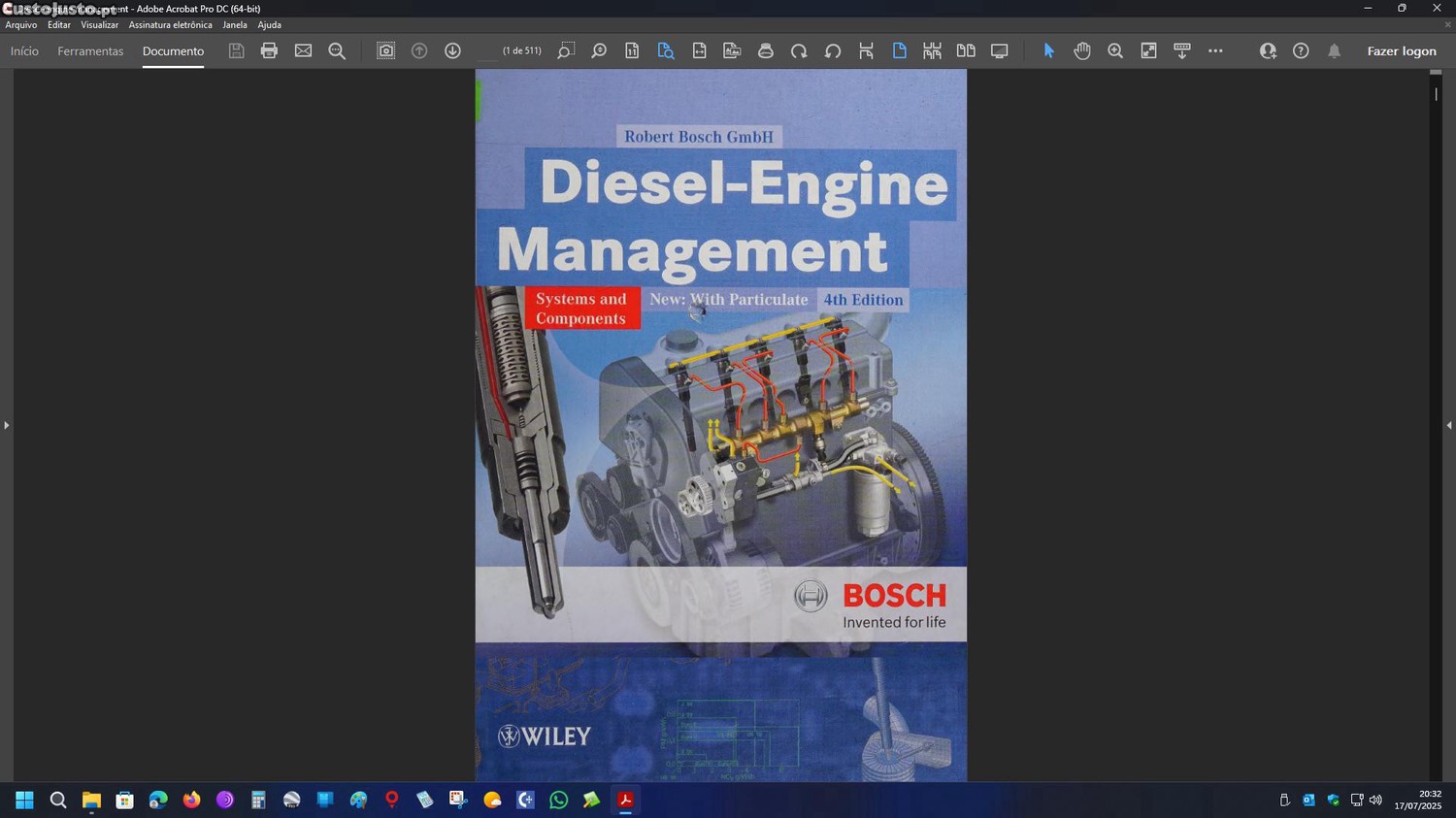Go to the next page arrow

[452, 50]
